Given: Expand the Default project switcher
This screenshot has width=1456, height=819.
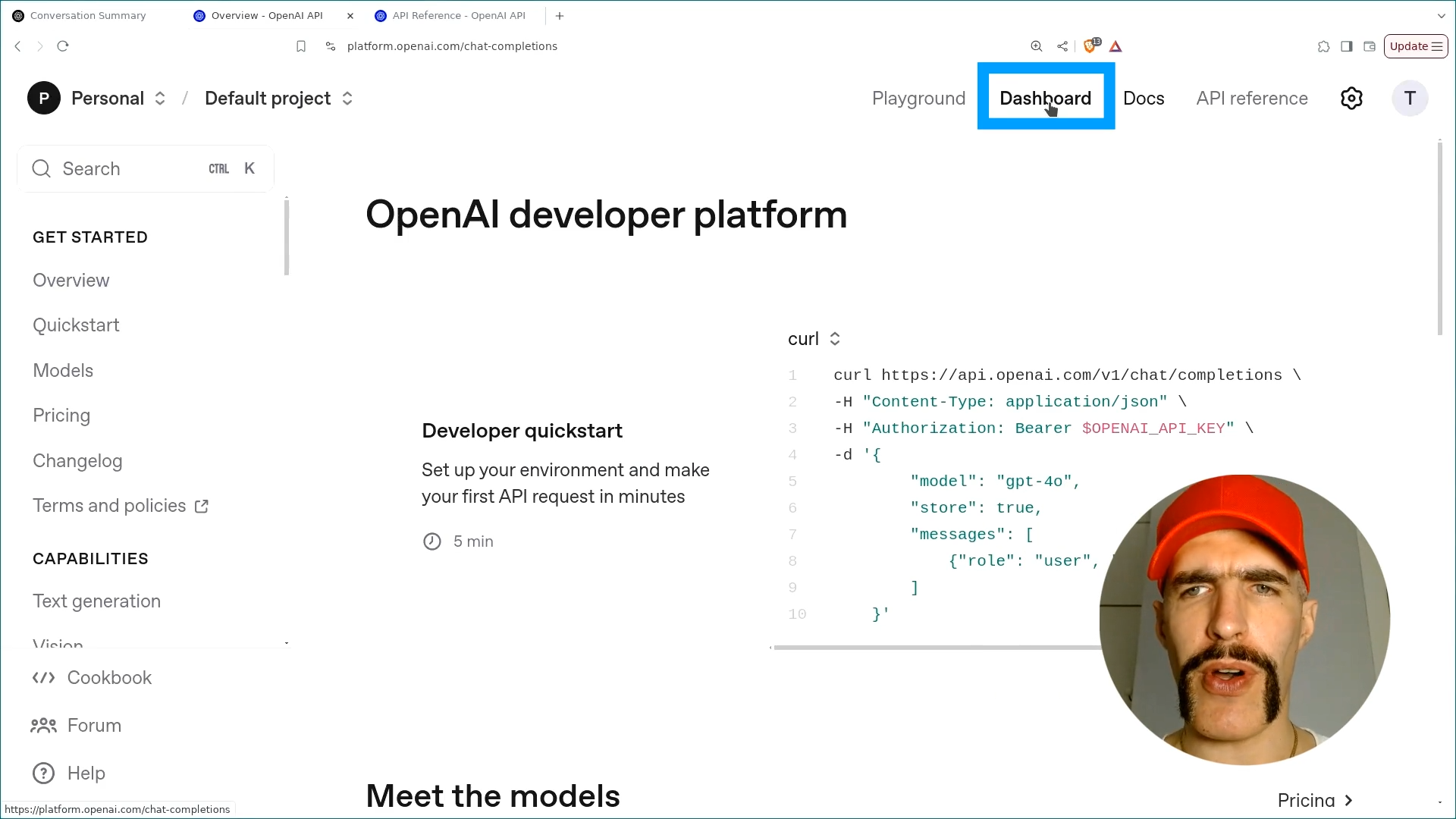Looking at the screenshot, I should point(347,99).
